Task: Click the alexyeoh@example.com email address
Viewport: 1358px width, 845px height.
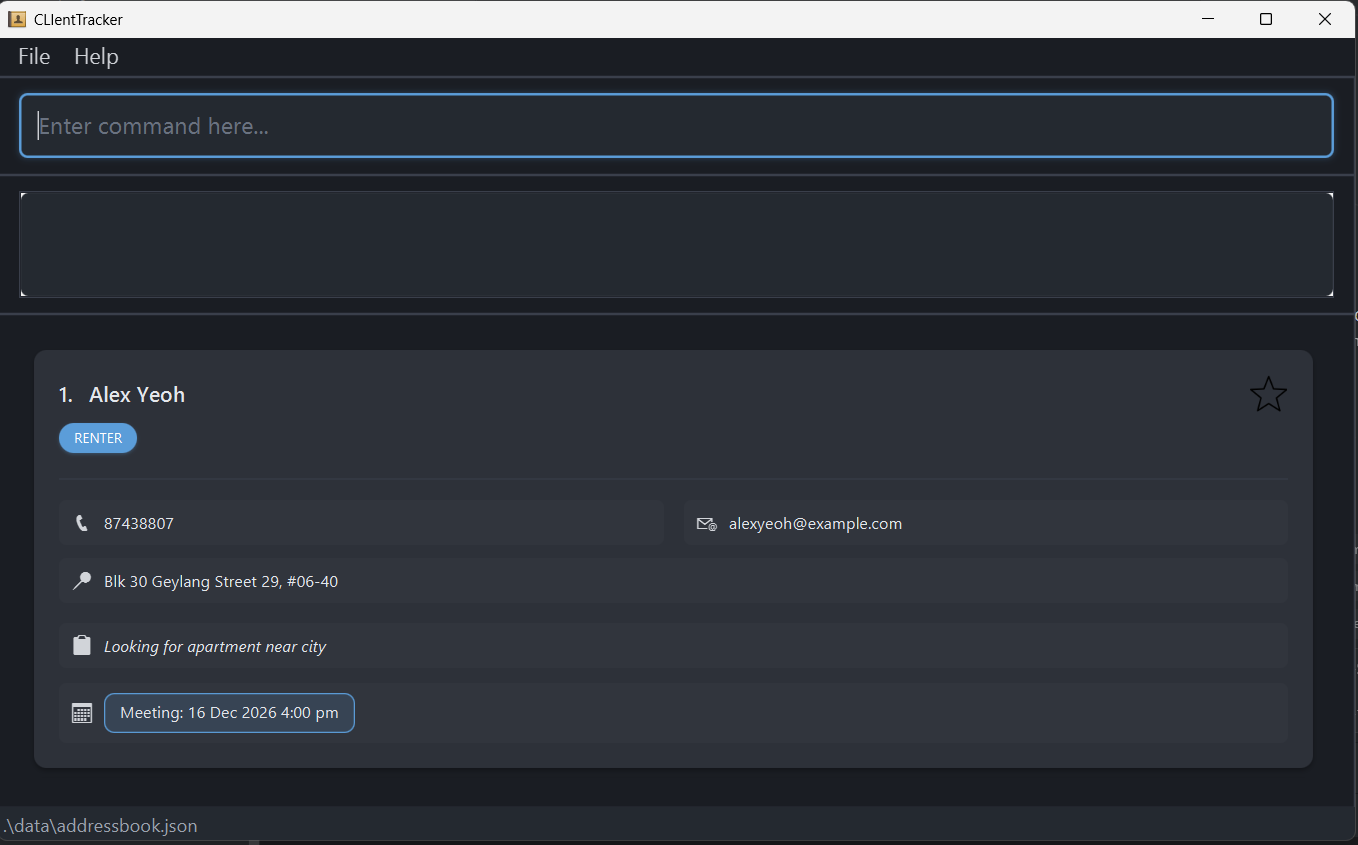Action: tap(815, 524)
